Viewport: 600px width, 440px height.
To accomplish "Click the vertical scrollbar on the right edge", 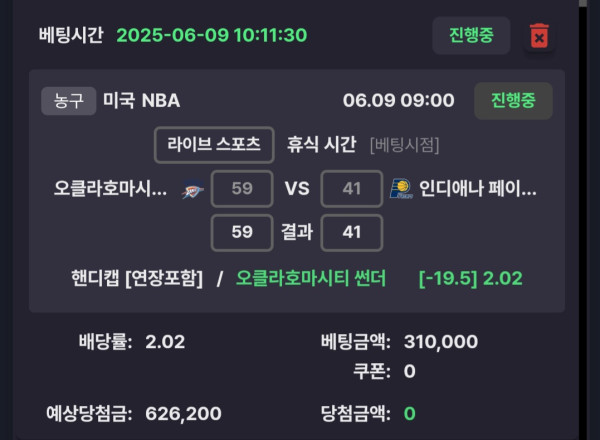I will coord(583,220).
